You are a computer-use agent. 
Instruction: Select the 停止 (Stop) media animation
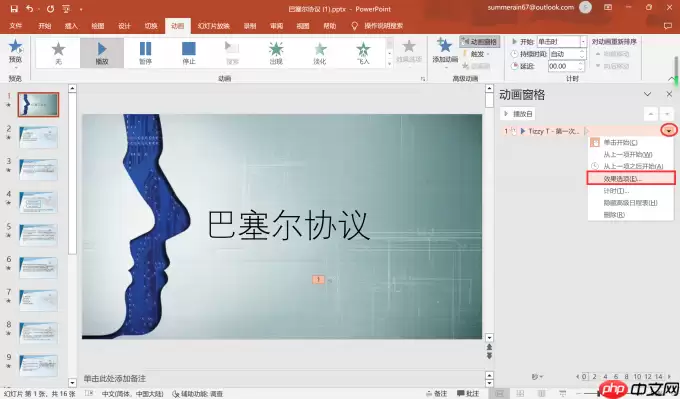click(189, 52)
